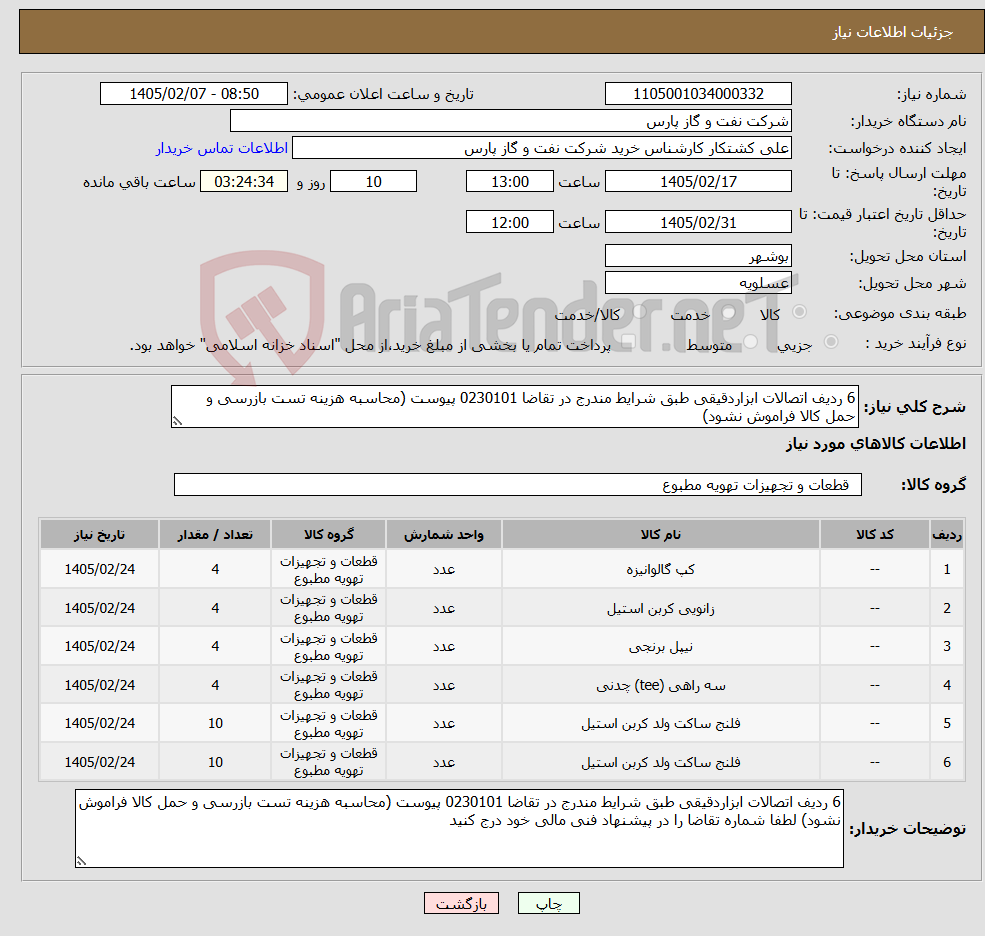Select the کالا/خدمت radio button
This screenshot has width=985, height=936.
coord(640,312)
